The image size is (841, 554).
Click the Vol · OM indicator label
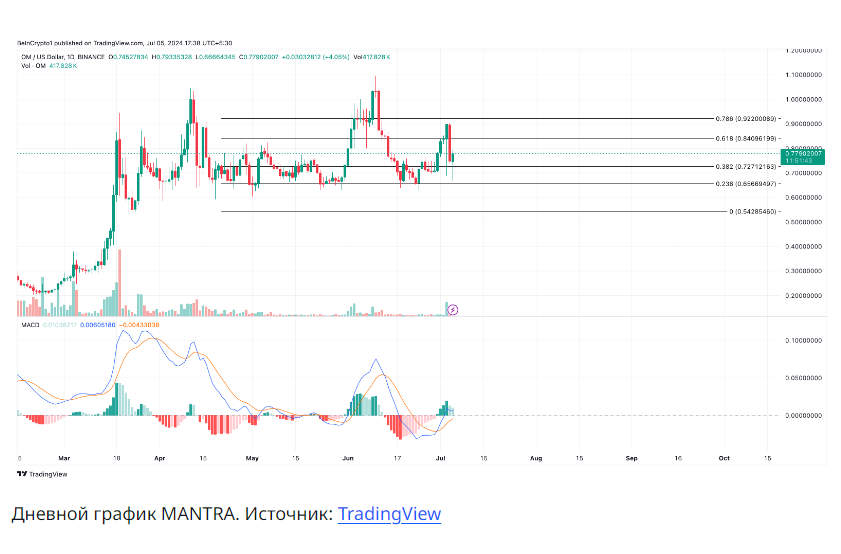tap(33, 65)
